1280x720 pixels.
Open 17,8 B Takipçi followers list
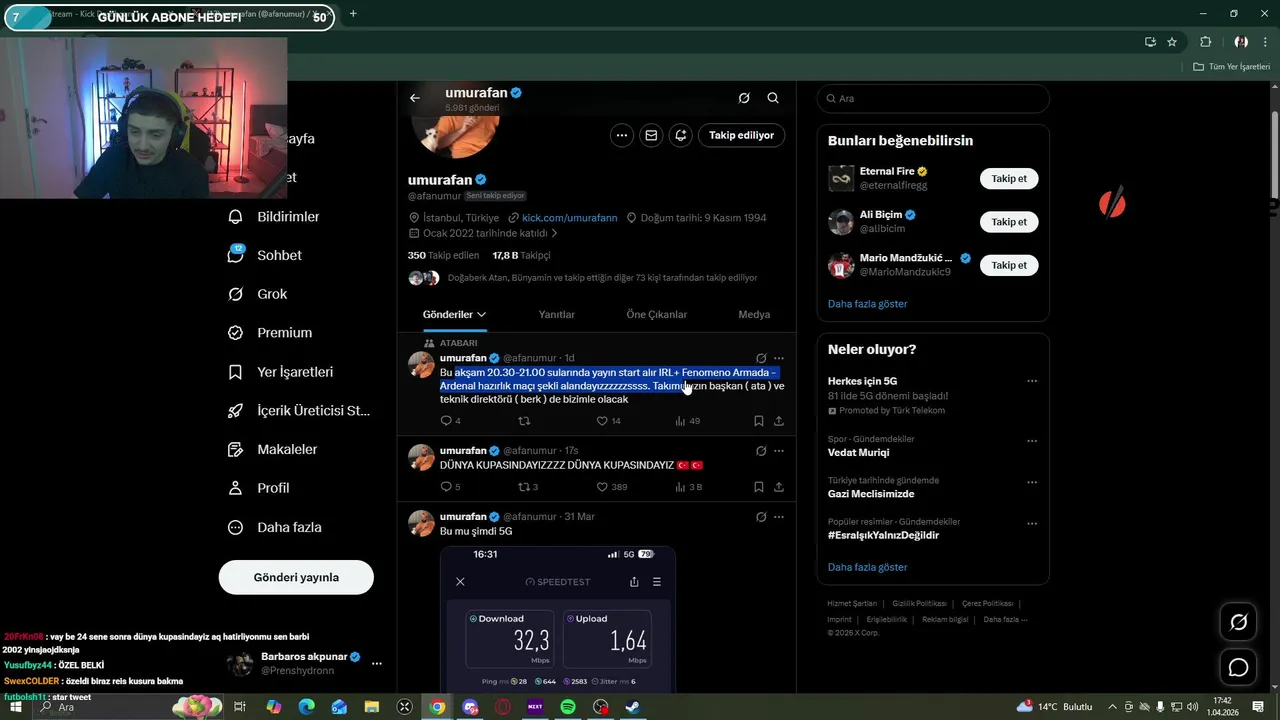pyautogui.click(x=521, y=255)
